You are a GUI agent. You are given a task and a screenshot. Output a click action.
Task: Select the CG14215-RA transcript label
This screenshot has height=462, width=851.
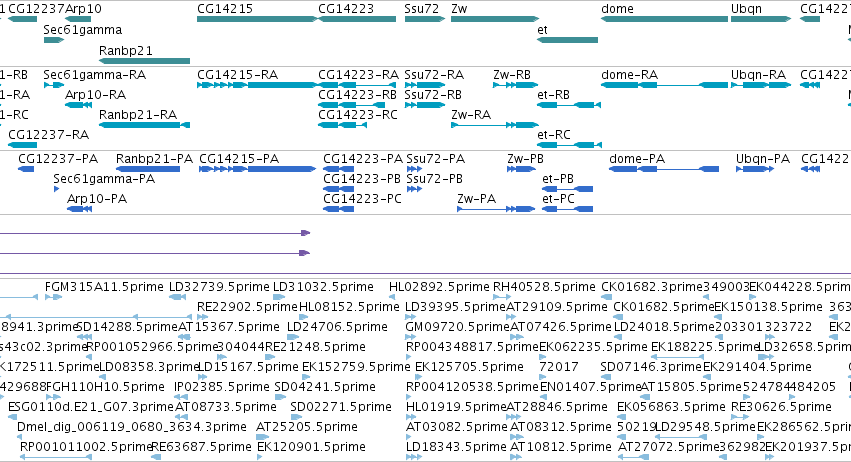237,74
